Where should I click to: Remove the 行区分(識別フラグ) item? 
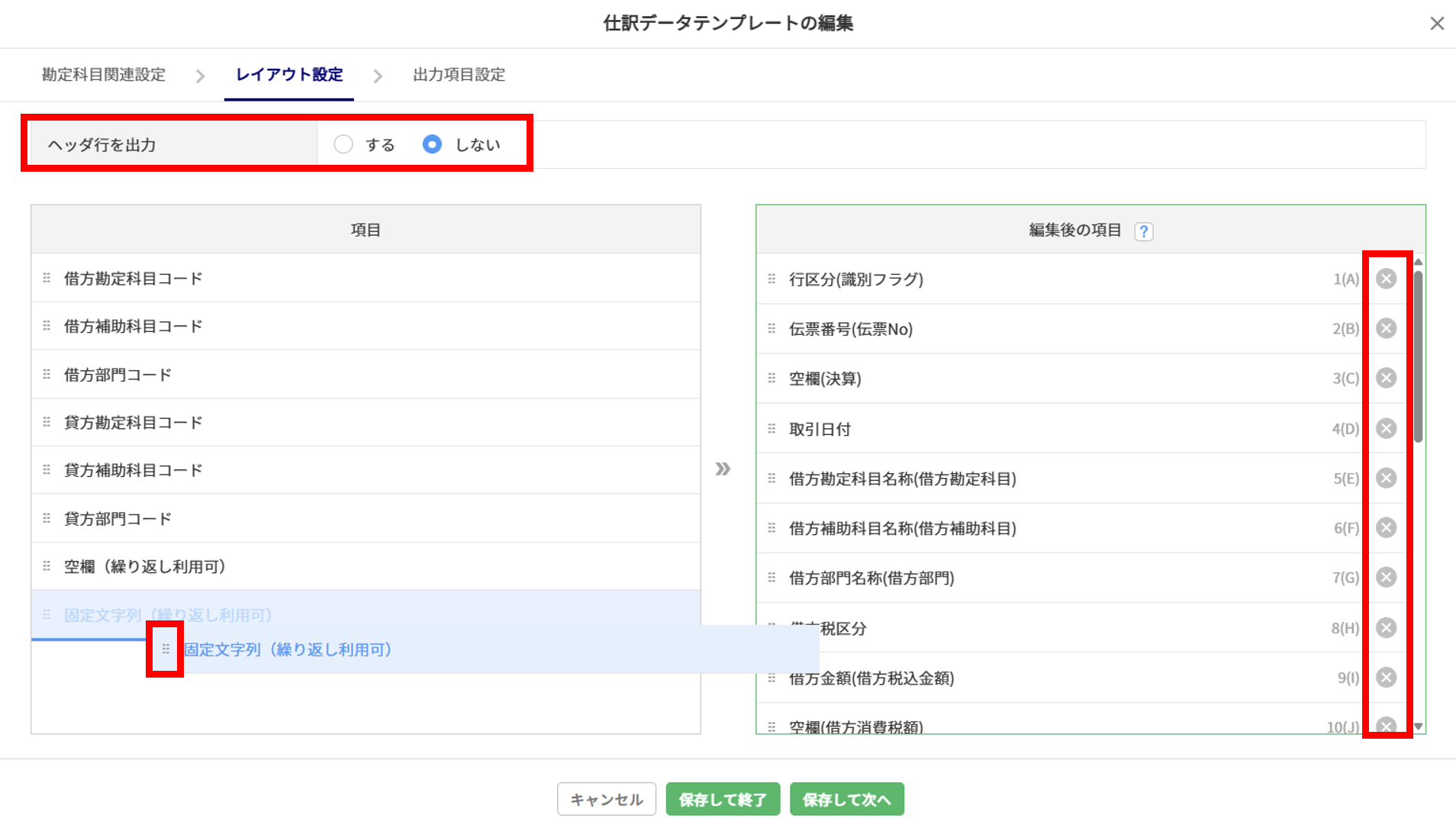click(1386, 279)
